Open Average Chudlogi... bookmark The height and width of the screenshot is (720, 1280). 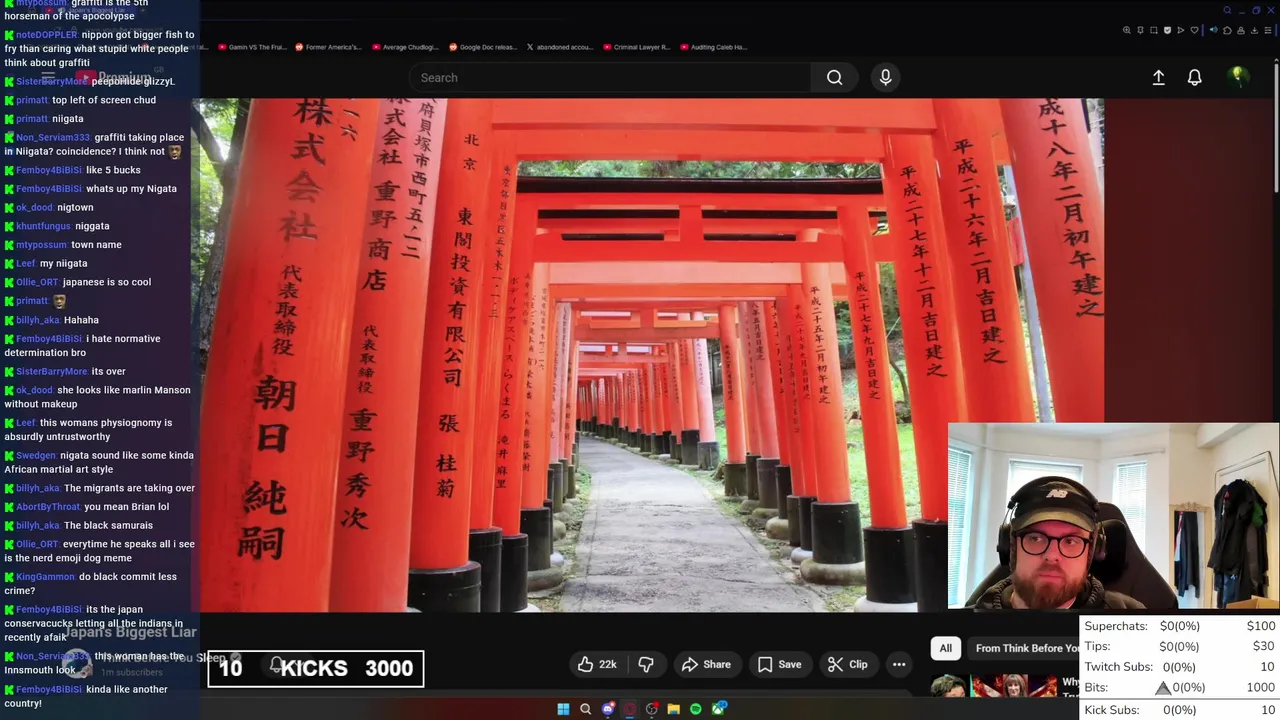[404, 47]
